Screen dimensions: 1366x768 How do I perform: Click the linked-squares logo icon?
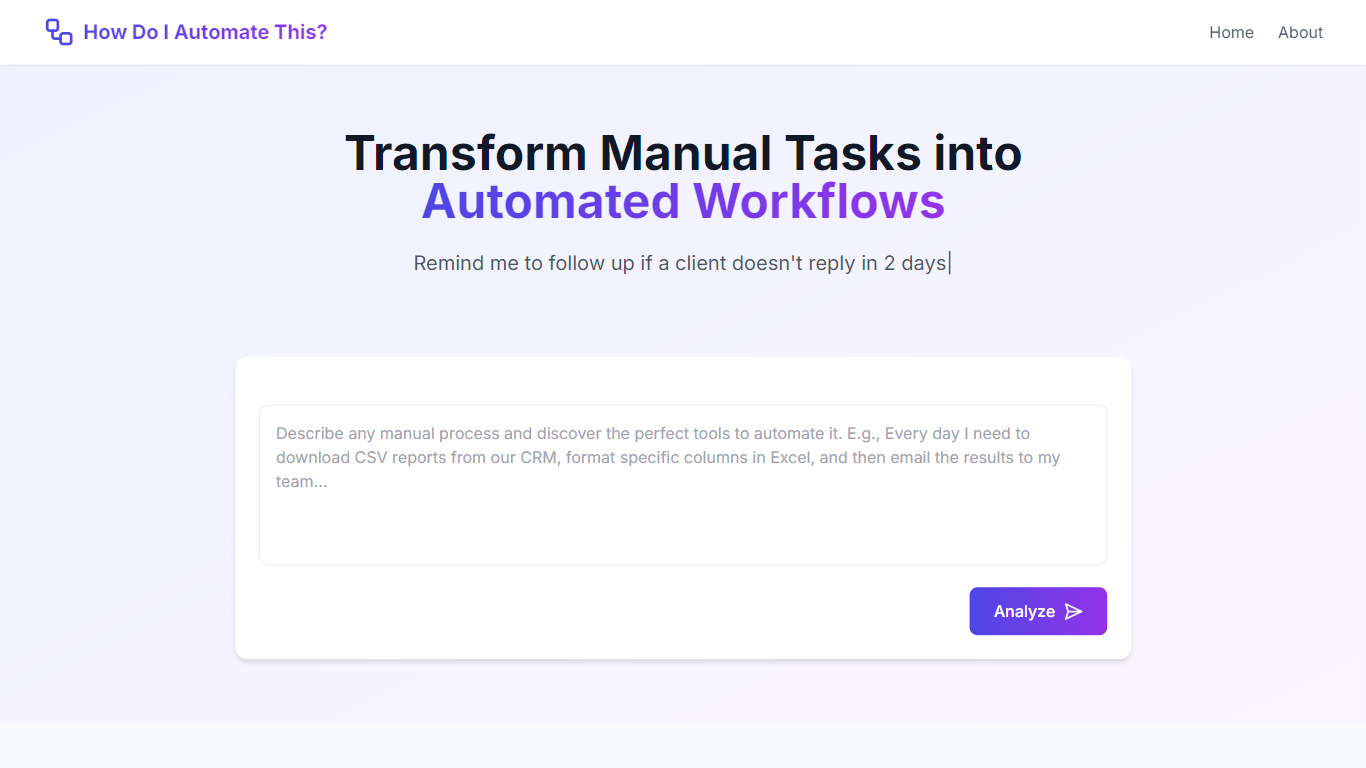click(x=59, y=32)
